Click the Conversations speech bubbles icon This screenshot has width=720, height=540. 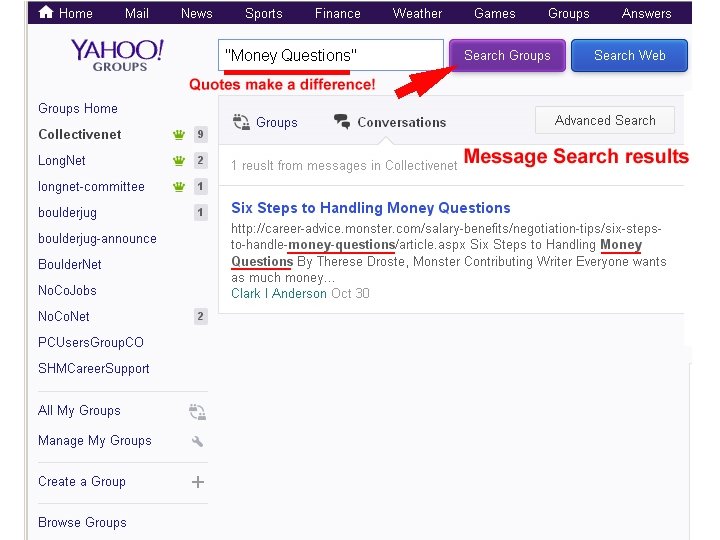coord(342,122)
